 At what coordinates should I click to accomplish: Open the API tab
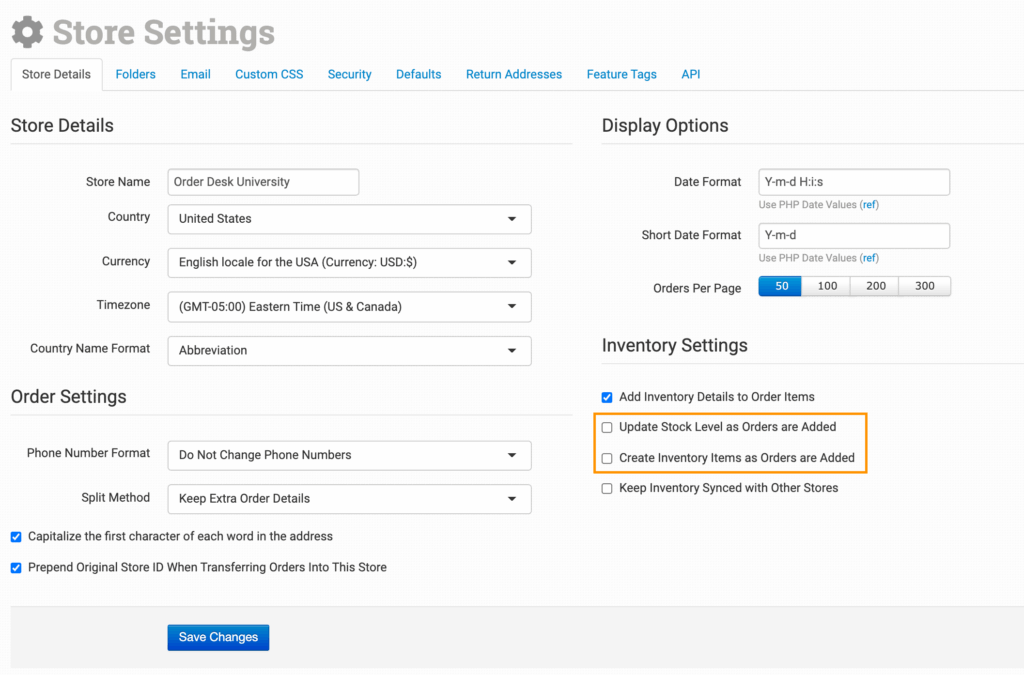tap(690, 74)
